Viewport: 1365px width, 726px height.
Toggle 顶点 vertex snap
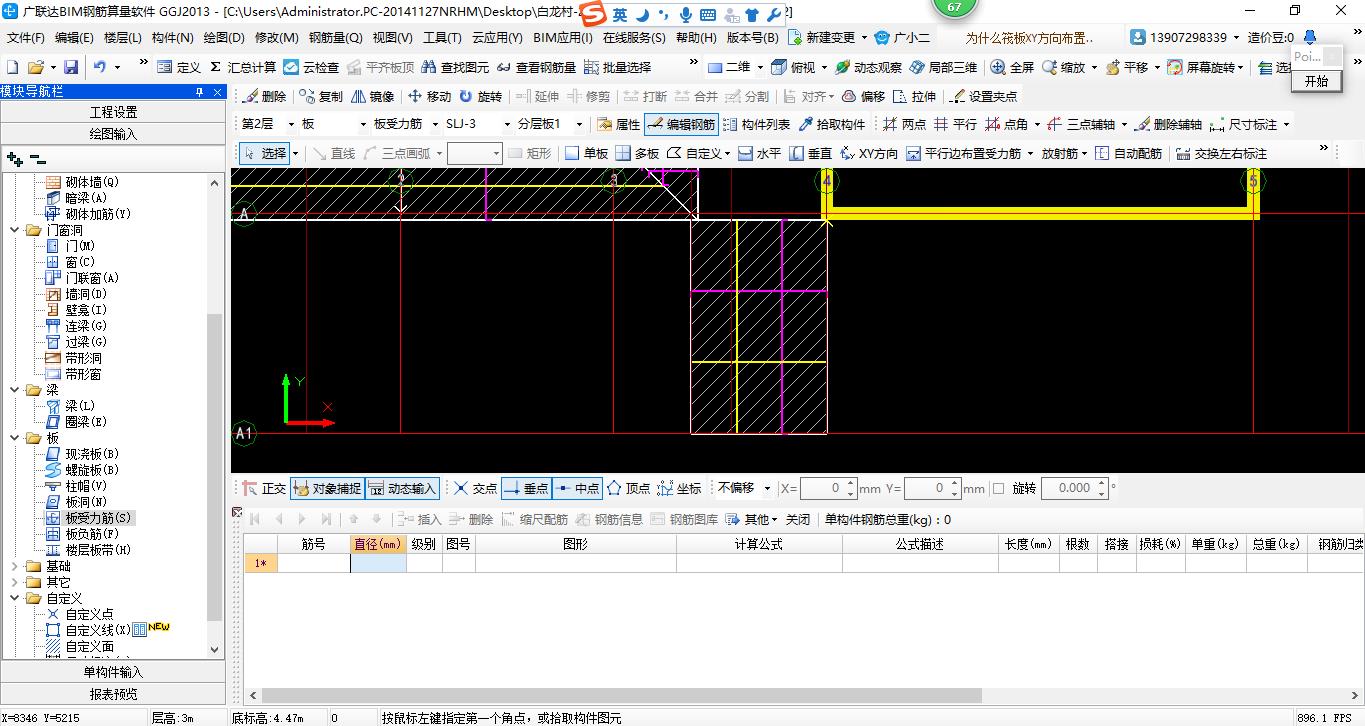click(x=629, y=488)
